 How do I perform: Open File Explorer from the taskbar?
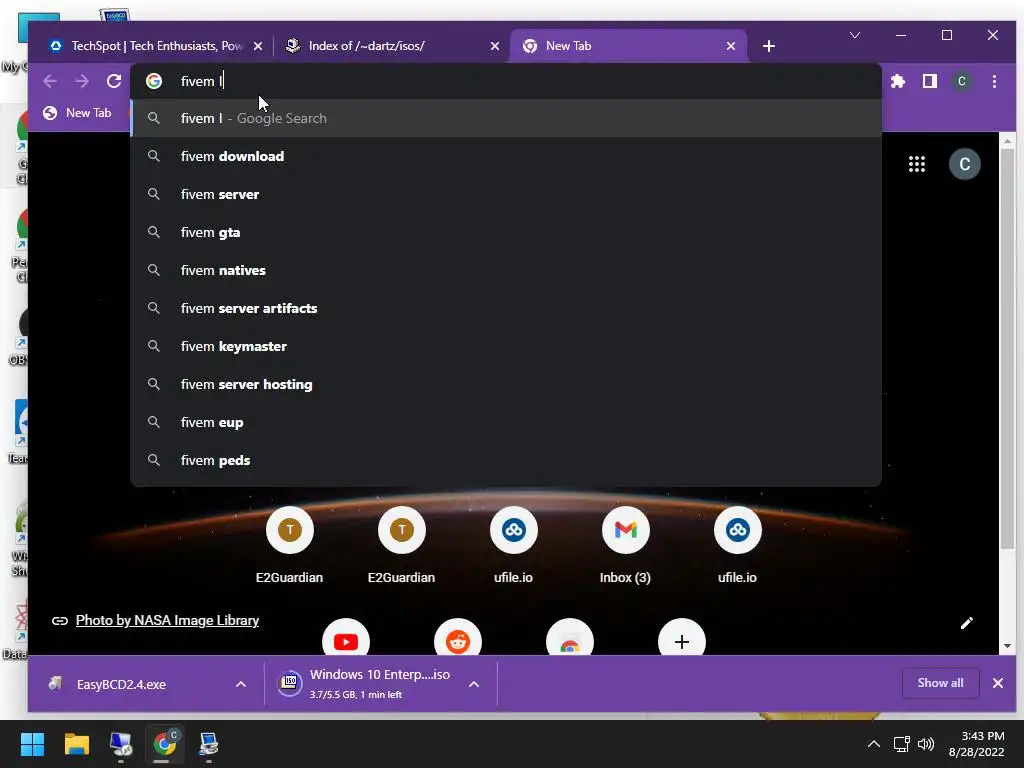(x=76, y=744)
